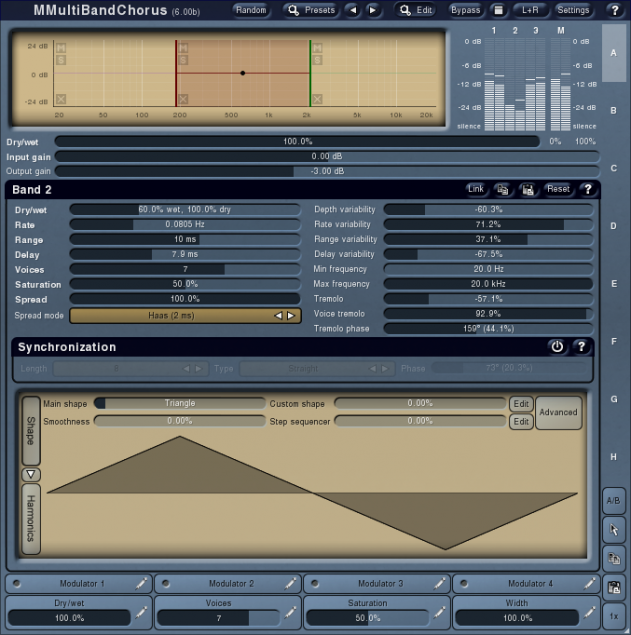Click the Output gain slider

(x=327, y=171)
